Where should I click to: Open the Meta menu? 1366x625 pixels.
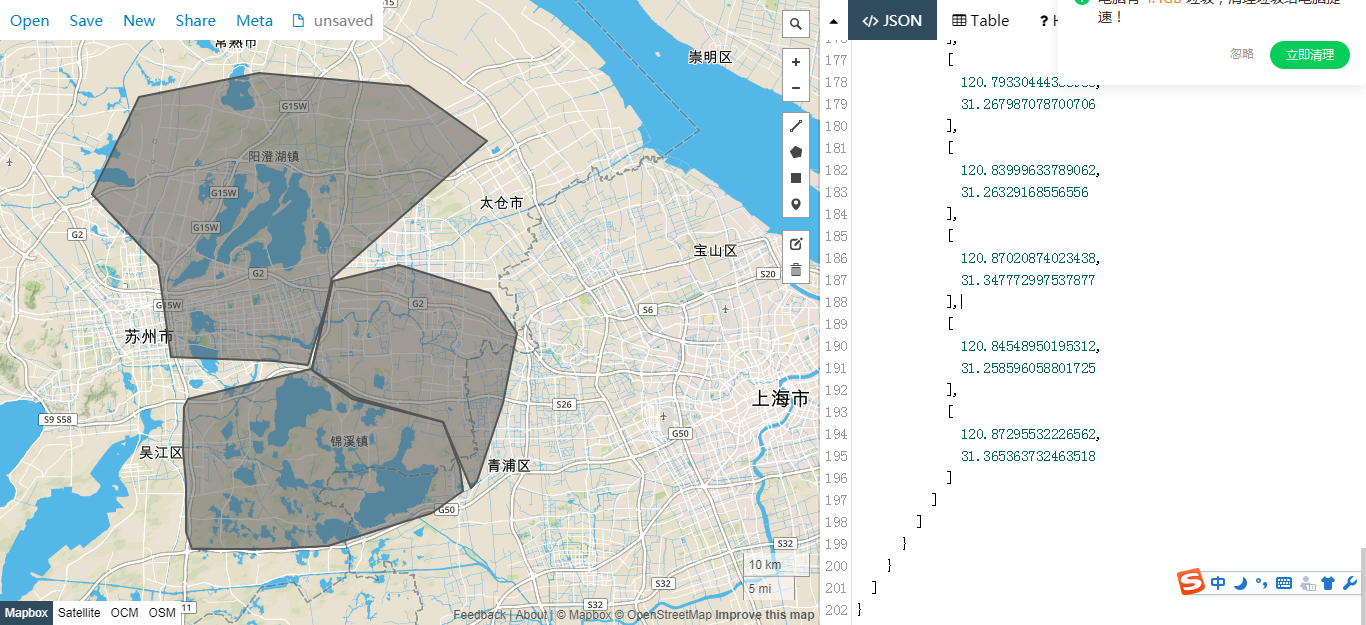pyautogui.click(x=254, y=20)
